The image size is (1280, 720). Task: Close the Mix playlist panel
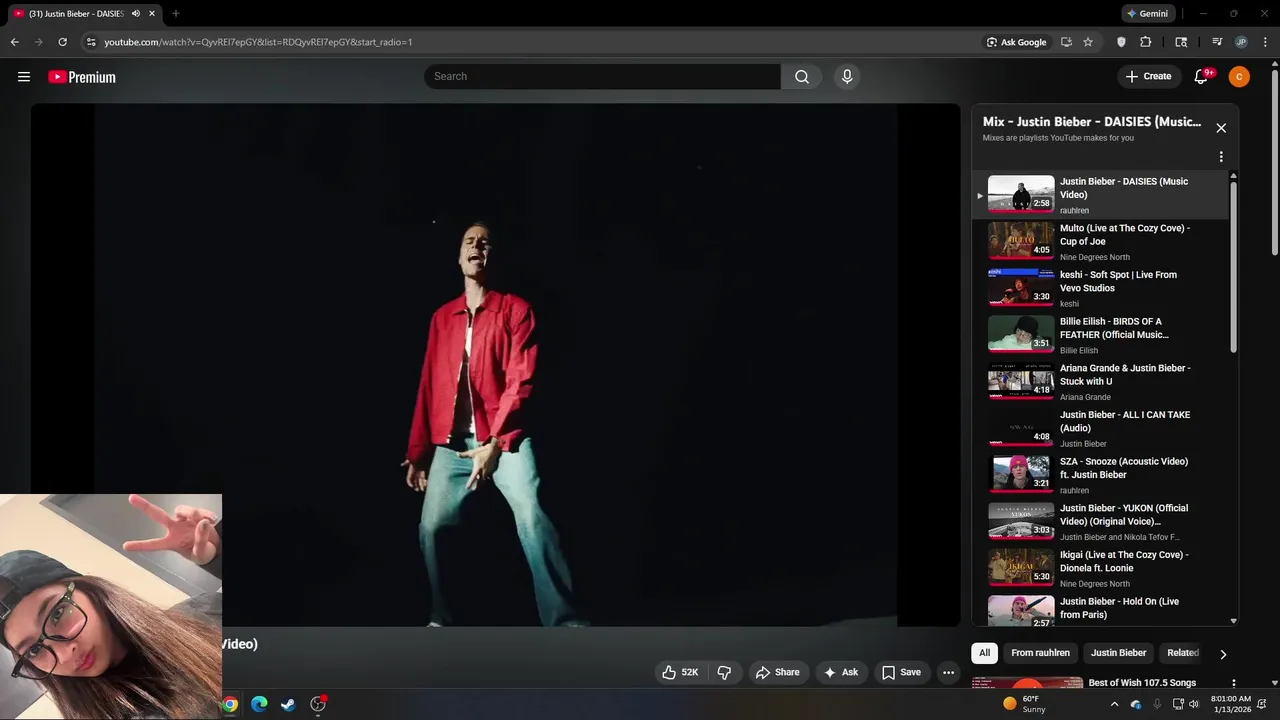(1221, 128)
